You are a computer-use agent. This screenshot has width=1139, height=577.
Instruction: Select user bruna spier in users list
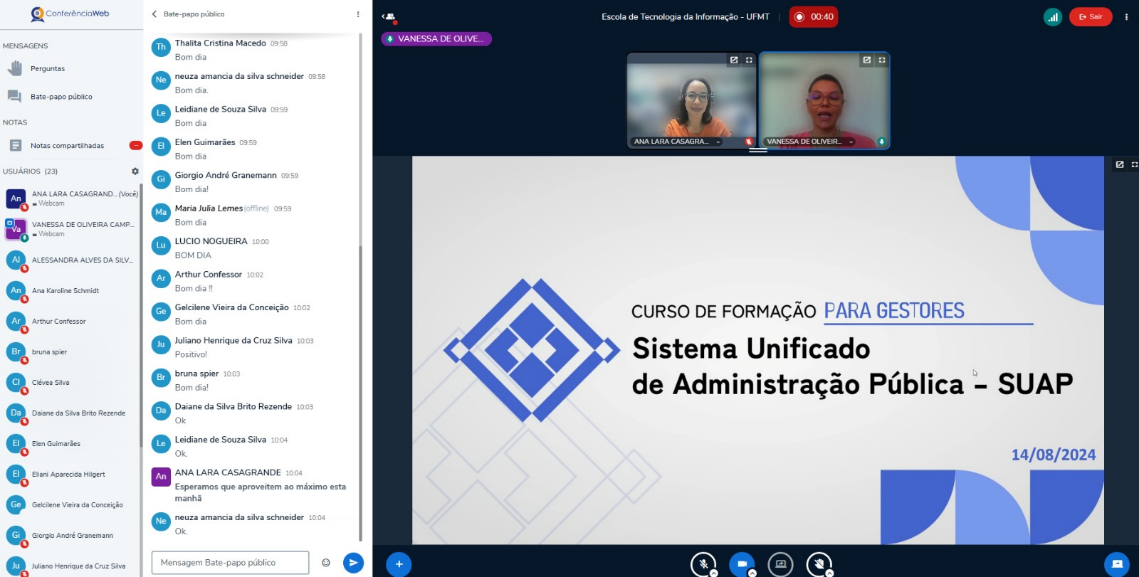(70, 352)
